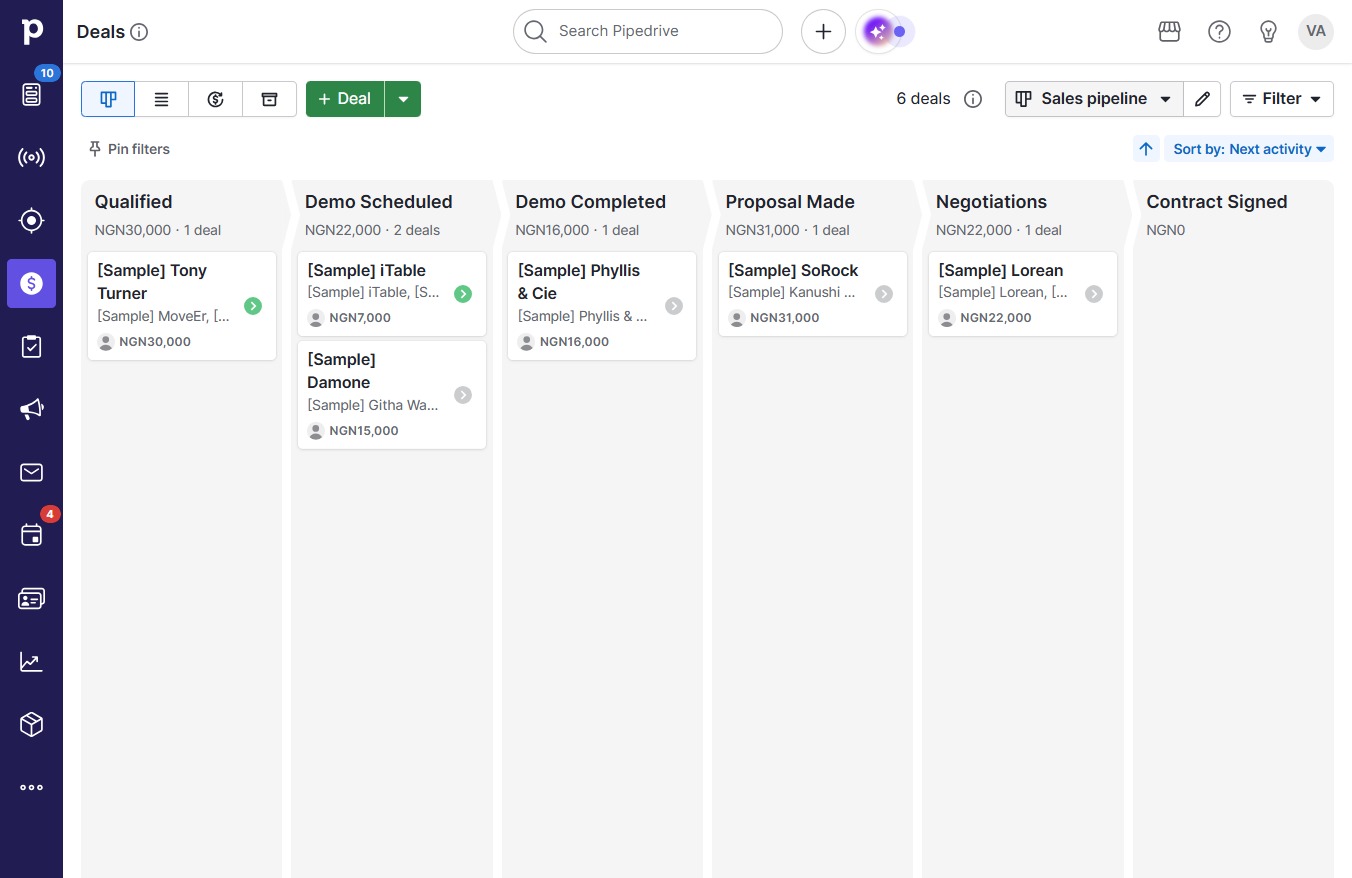Click the owner avatar on Lorean card
This screenshot has width=1352, height=878.
(x=947, y=318)
